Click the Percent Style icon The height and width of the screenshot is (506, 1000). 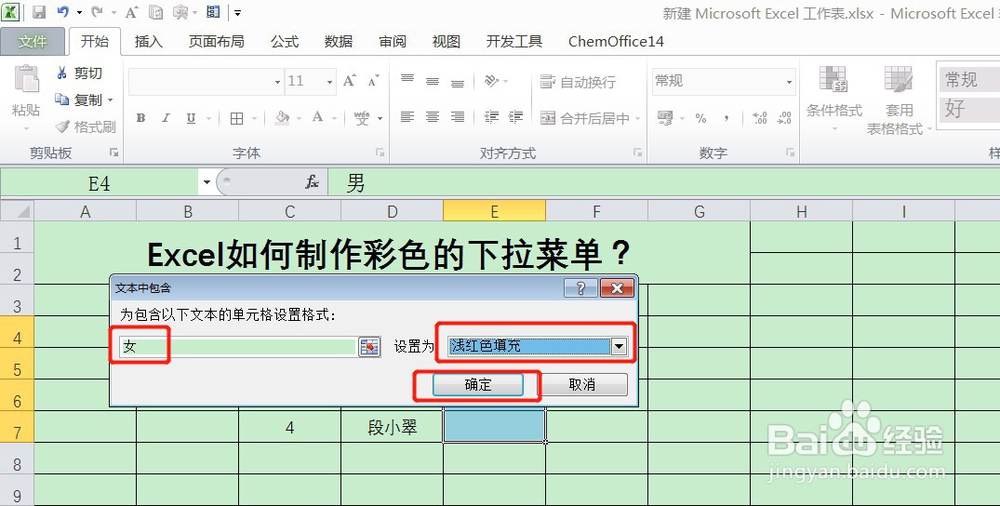point(701,118)
